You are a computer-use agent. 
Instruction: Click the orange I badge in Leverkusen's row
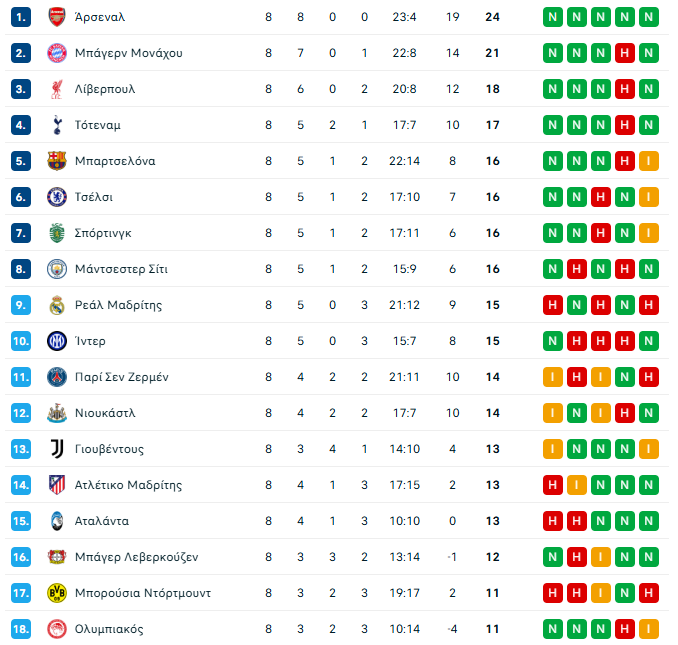coord(601,557)
